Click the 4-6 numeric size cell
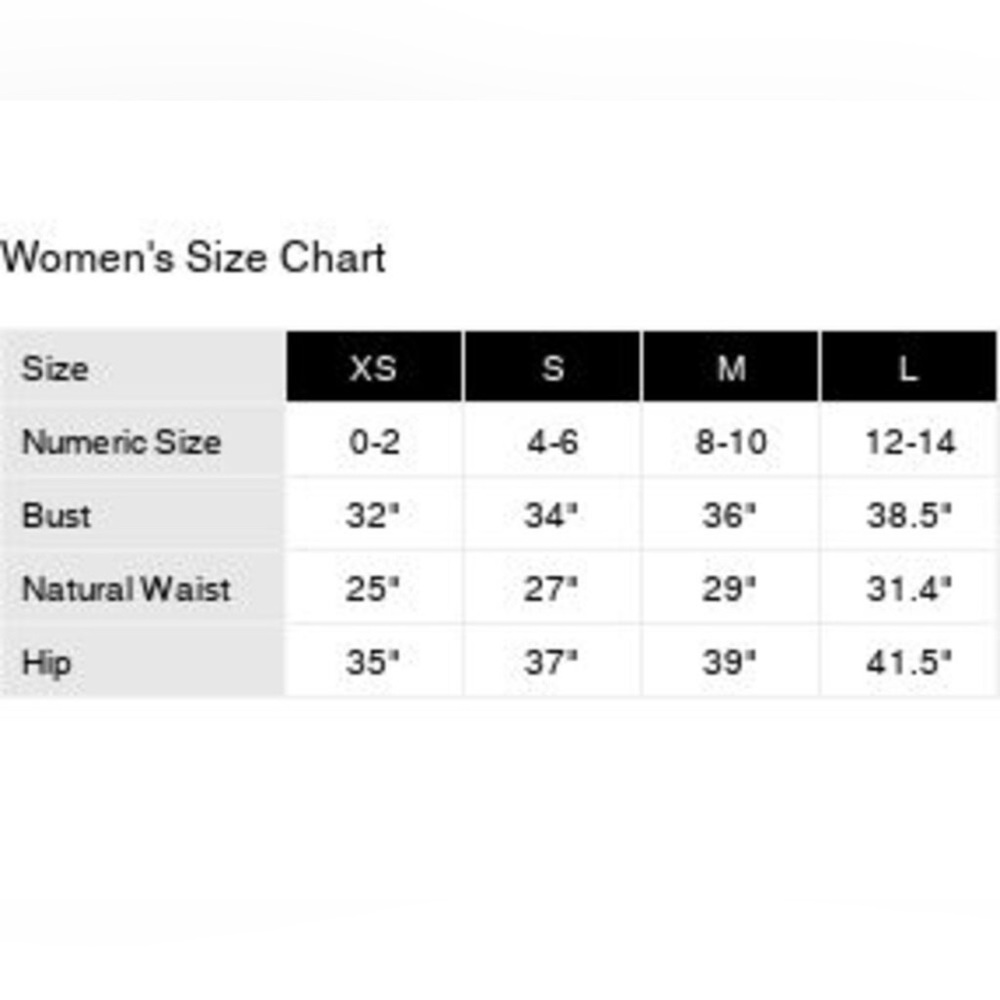Image resolution: width=1000 pixels, height=1000 pixels. pos(552,442)
